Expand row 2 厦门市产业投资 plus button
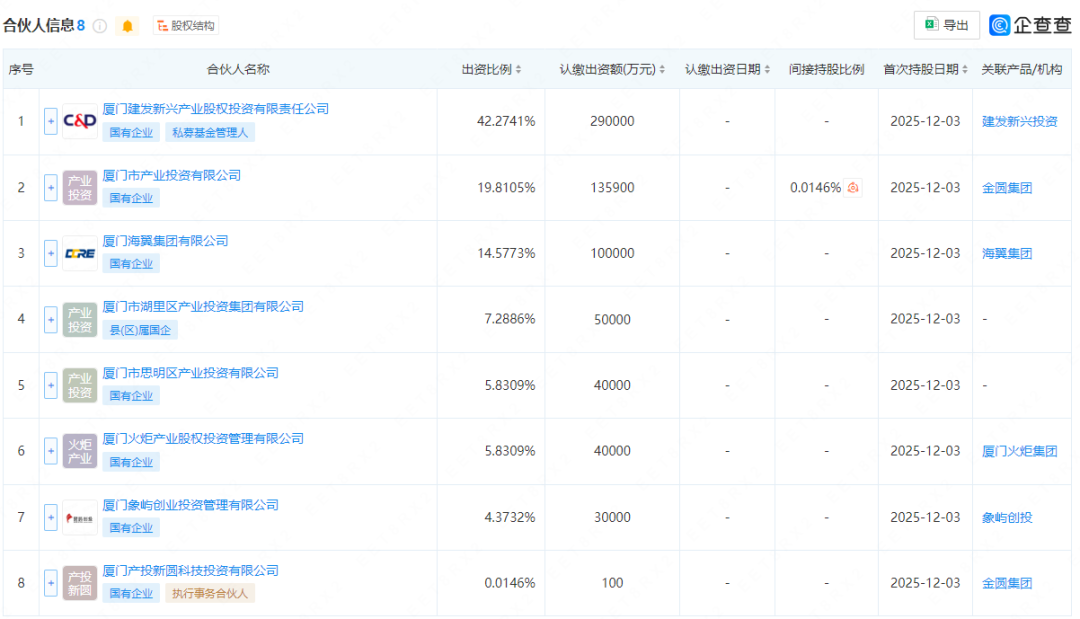The width and height of the screenshot is (1080, 619). coord(50,187)
